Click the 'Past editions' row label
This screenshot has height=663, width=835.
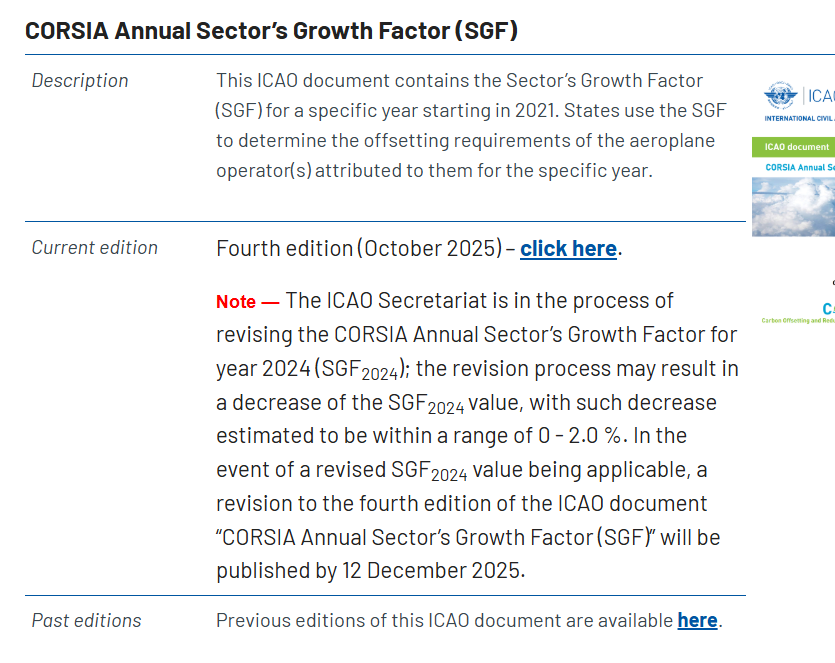[86, 620]
